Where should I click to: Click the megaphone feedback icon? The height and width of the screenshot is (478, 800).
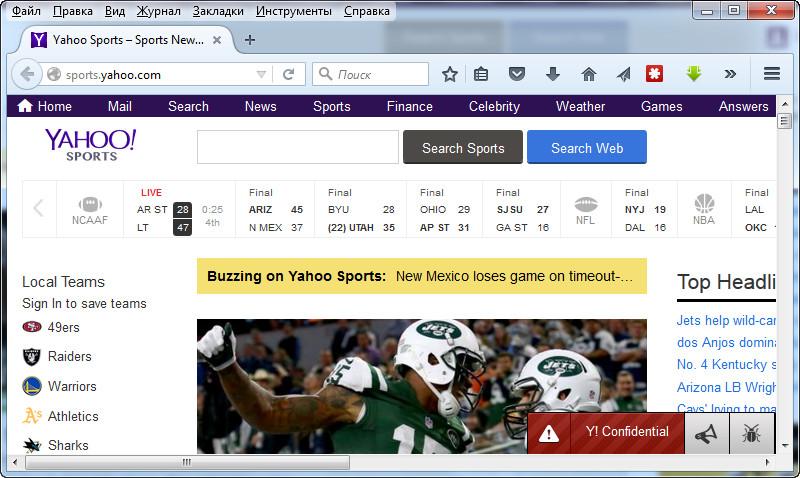pos(707,434)
